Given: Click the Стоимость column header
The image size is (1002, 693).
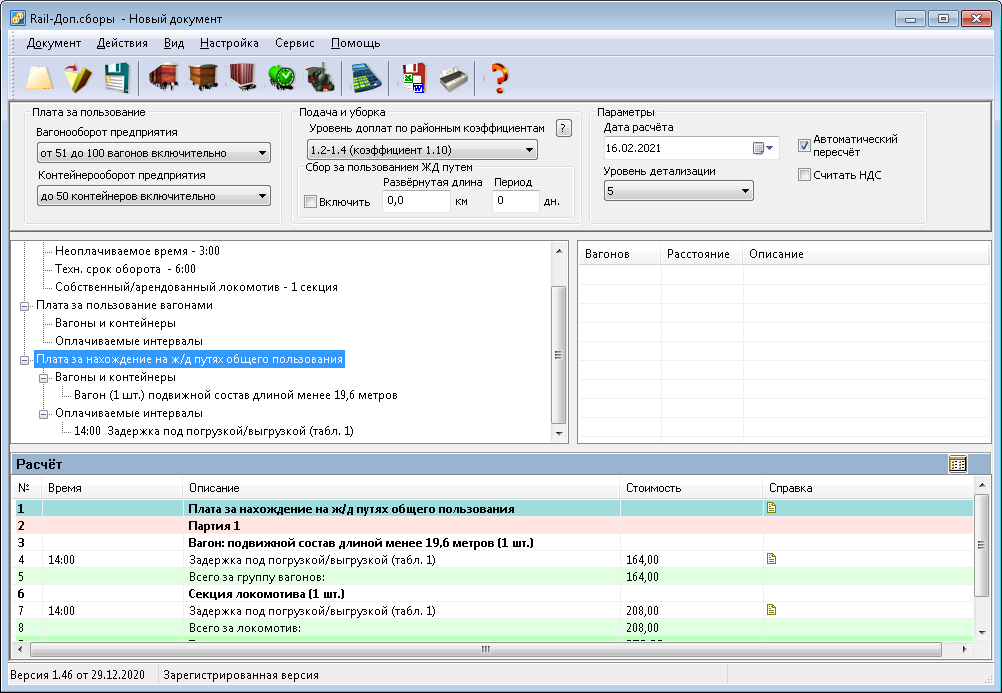Looking at the screenshot, I should (x=691, y=488).
